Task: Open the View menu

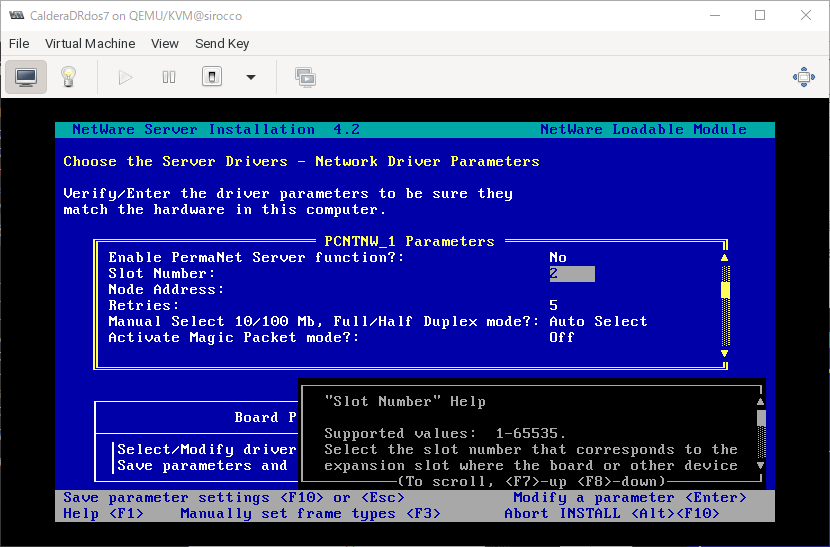Action: pyautogui.click(x=165, y=43)
